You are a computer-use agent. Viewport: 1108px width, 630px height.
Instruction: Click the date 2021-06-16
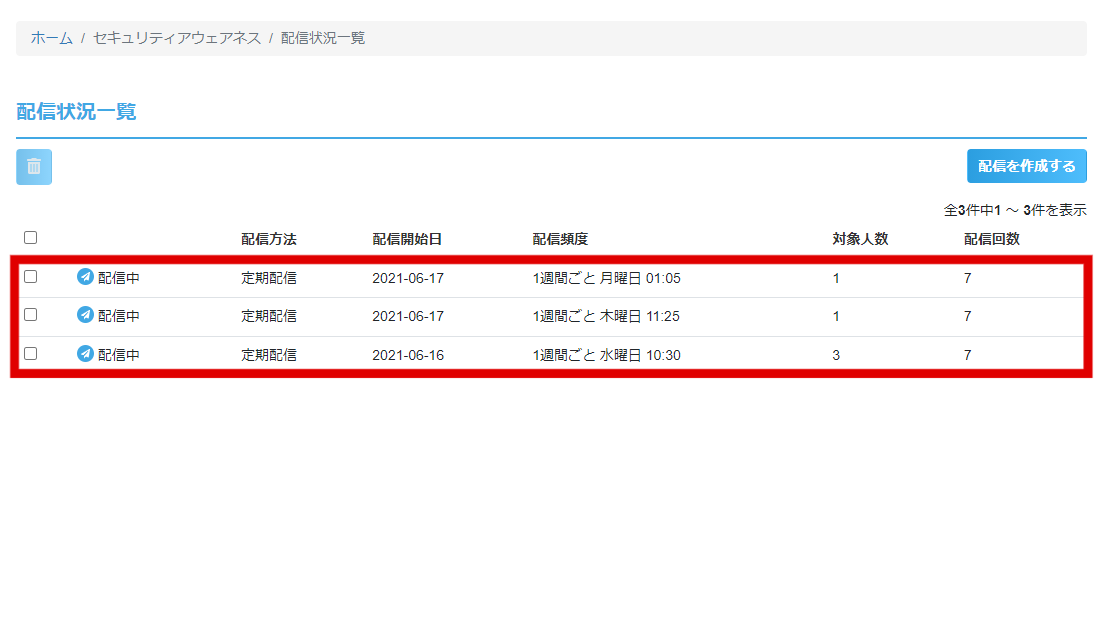(408, 355)
